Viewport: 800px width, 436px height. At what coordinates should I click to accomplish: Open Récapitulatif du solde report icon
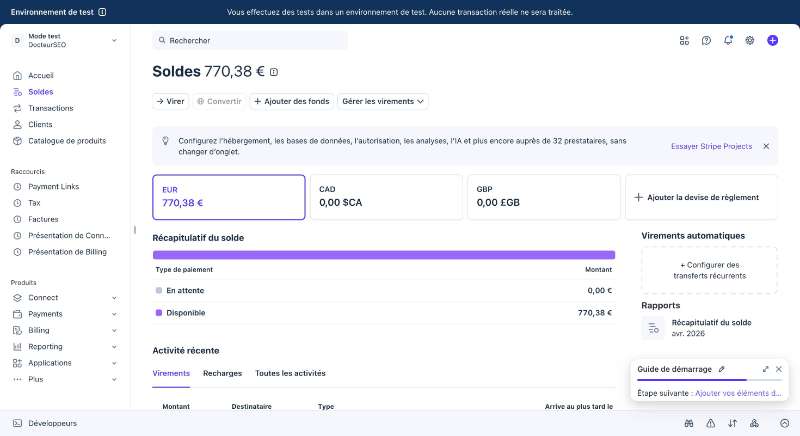tap(653, 328)
